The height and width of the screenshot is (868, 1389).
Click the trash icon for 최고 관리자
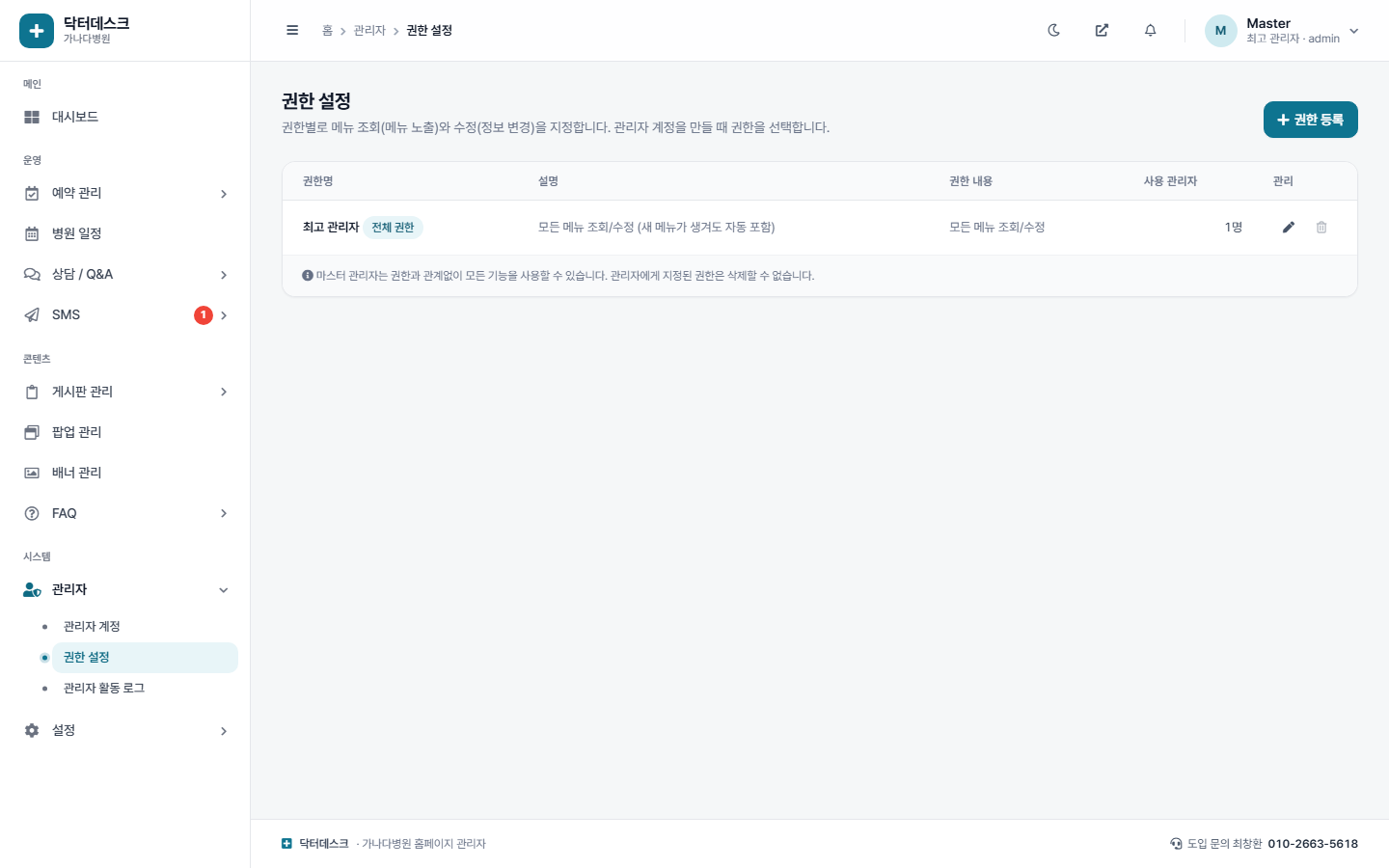pos(1321,228)
